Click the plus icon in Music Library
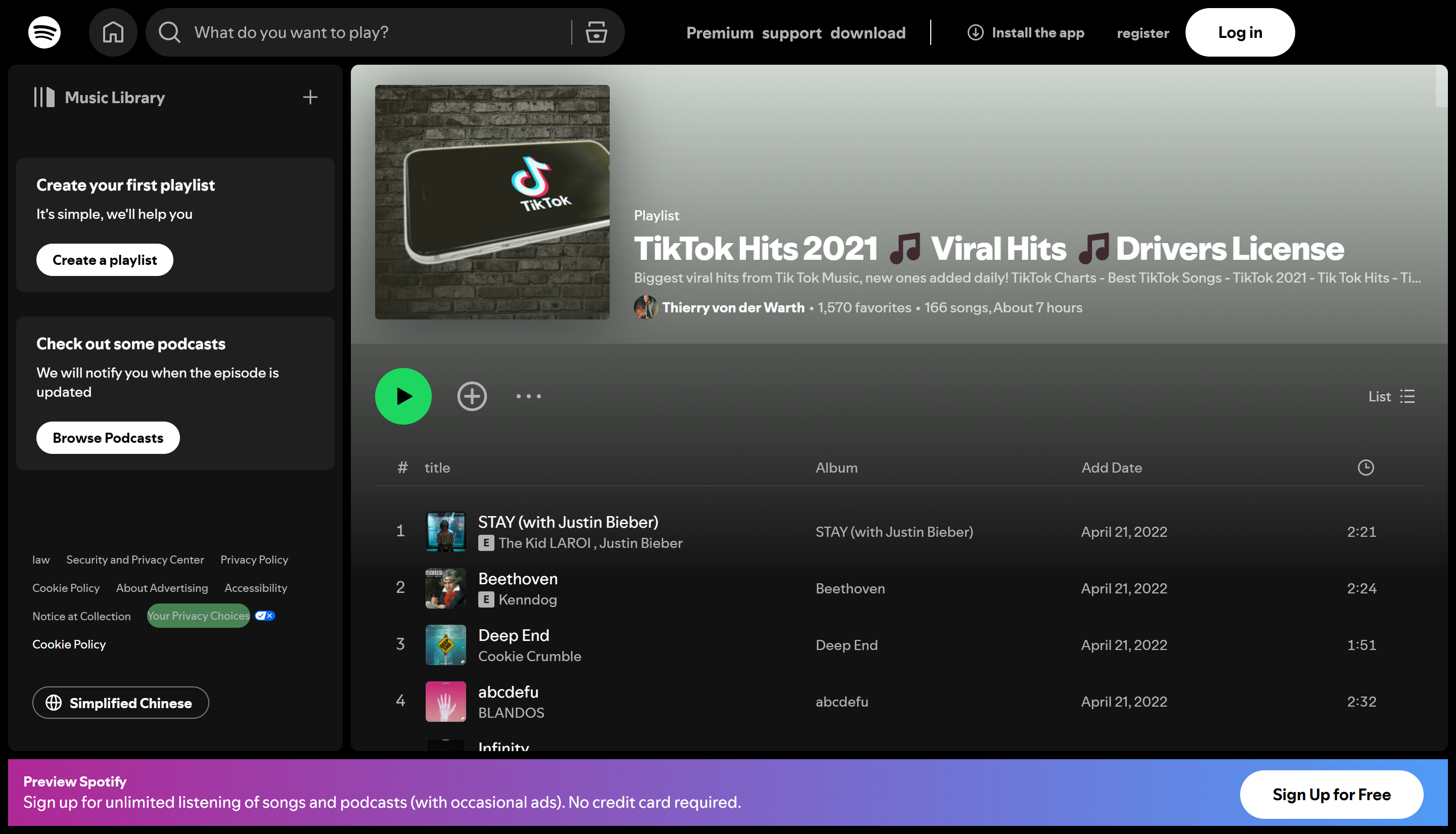The width and height of the screenshot is (1456, 834). (310, 98)
